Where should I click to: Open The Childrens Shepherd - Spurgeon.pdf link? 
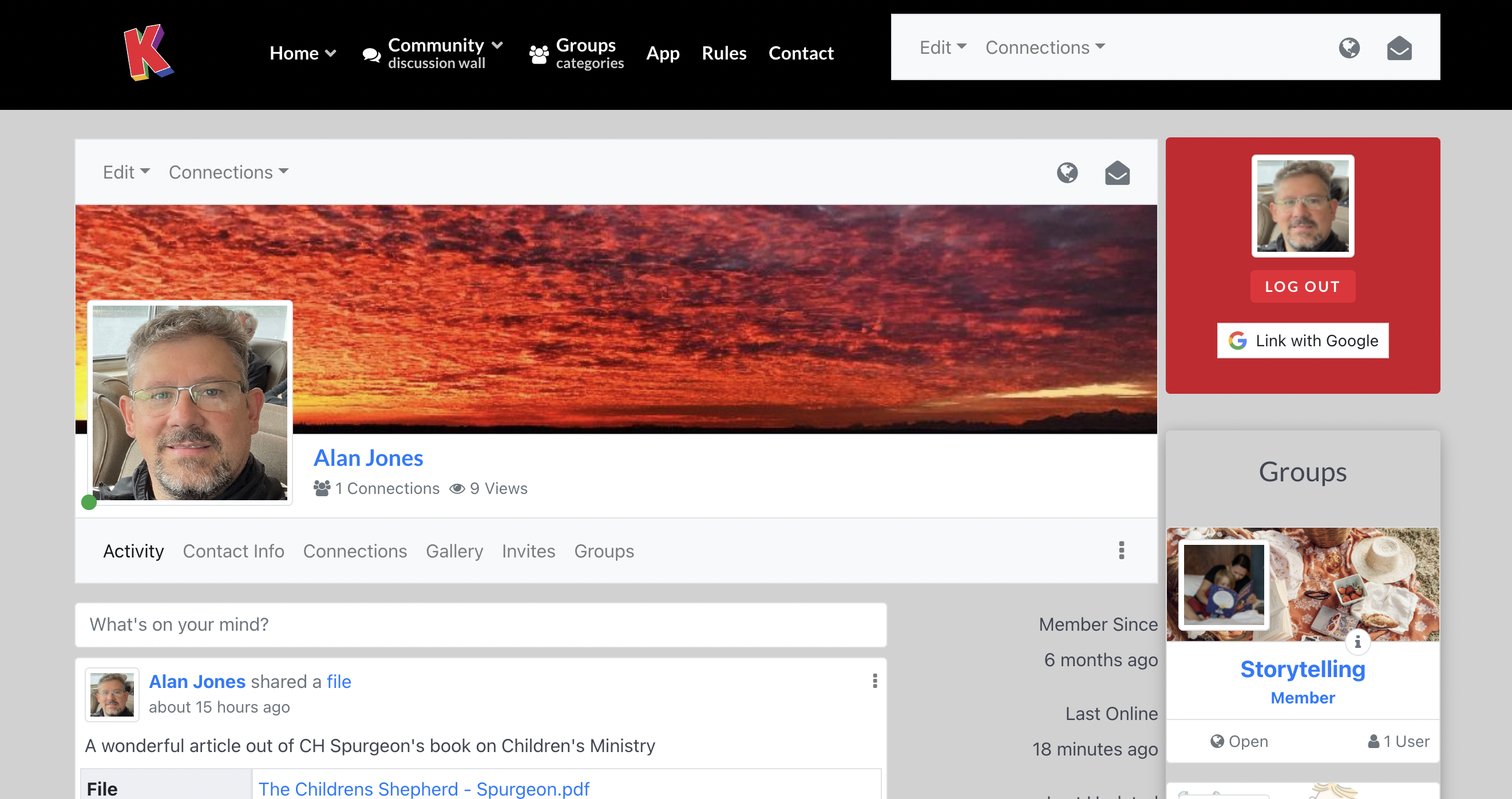[423, 789]
